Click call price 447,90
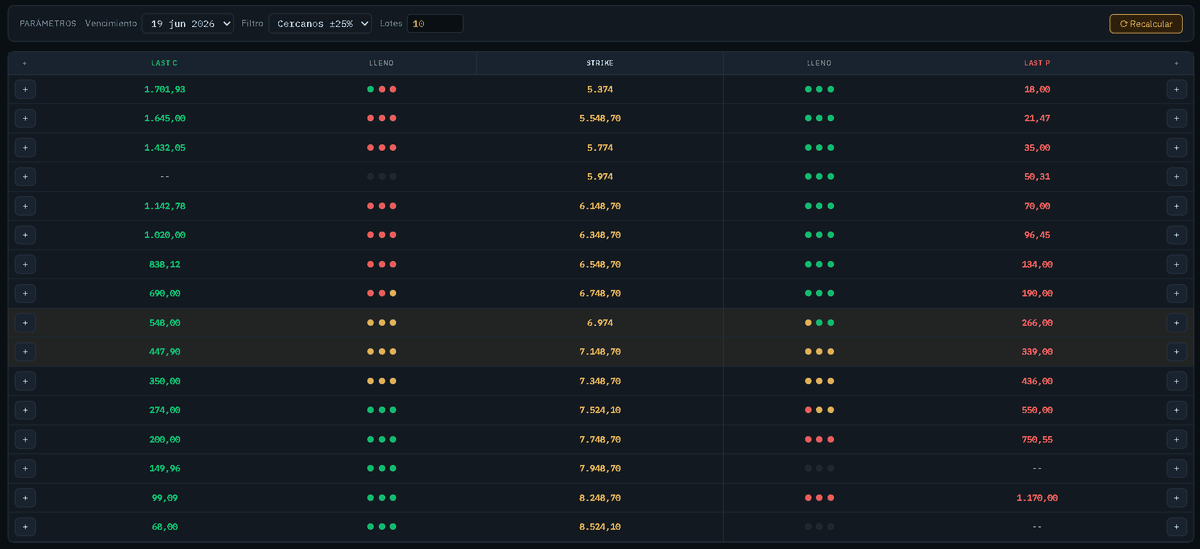The width and height of the screenshot is (1200, 549). (x=164, y=352)
